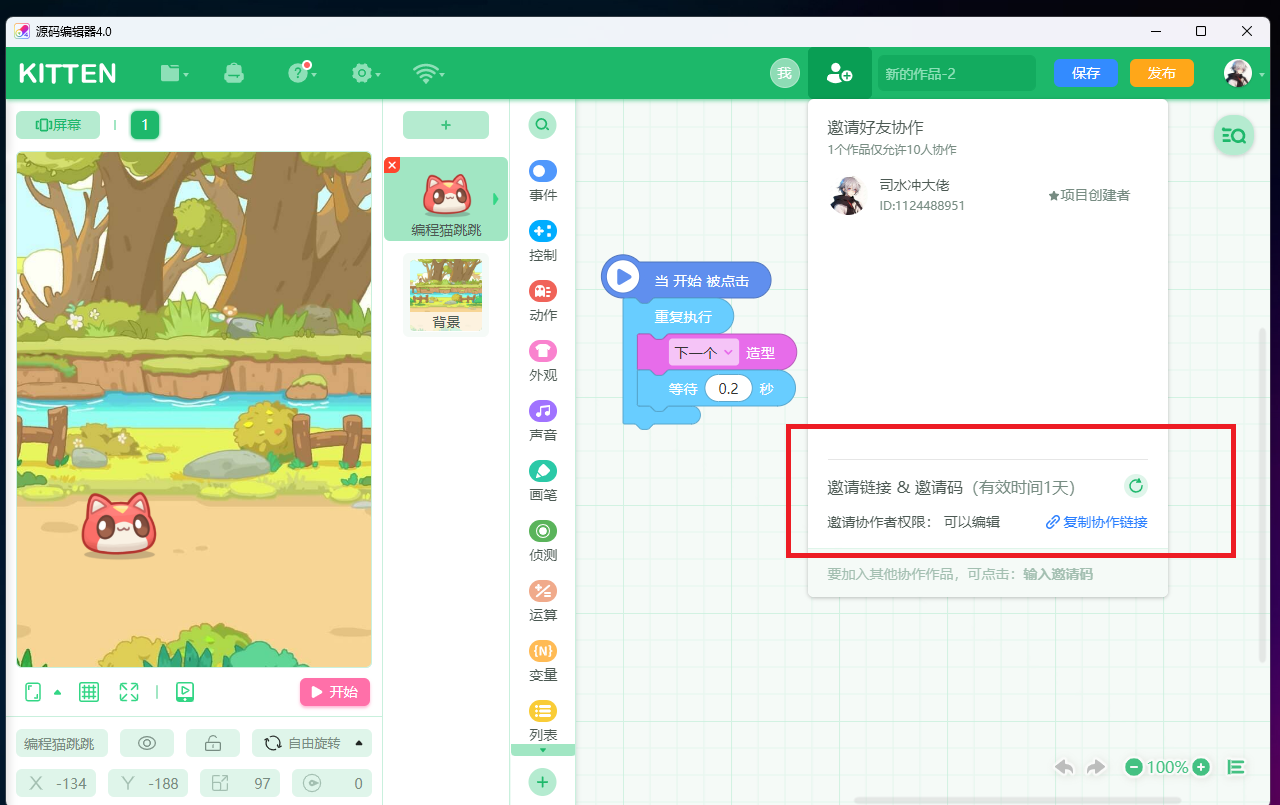Select the 变量 block category
Viewport: 1280px width, 805px height.
[x=543, y=661]
